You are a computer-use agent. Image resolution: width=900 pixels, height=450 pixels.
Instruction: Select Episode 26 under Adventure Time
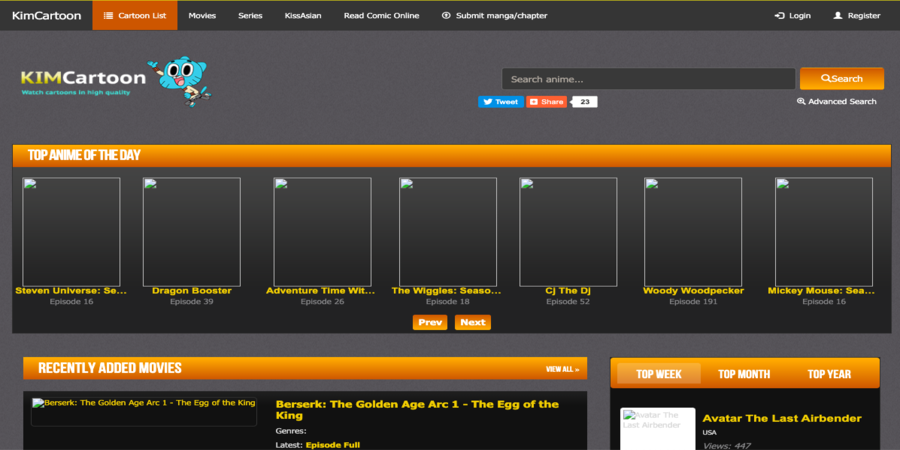(x=323, y=301)
